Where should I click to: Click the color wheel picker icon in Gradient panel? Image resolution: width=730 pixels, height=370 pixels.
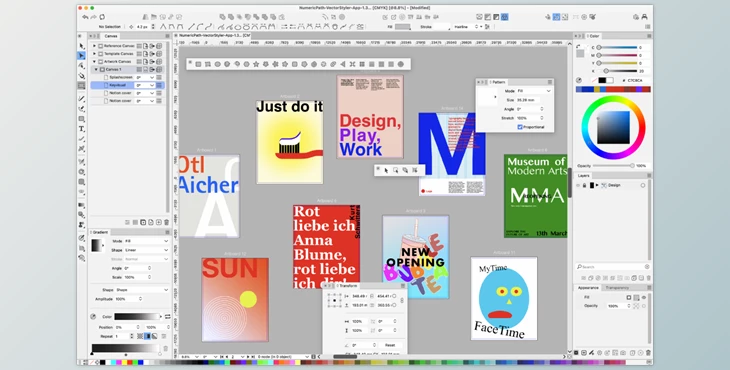coord(93,316)
